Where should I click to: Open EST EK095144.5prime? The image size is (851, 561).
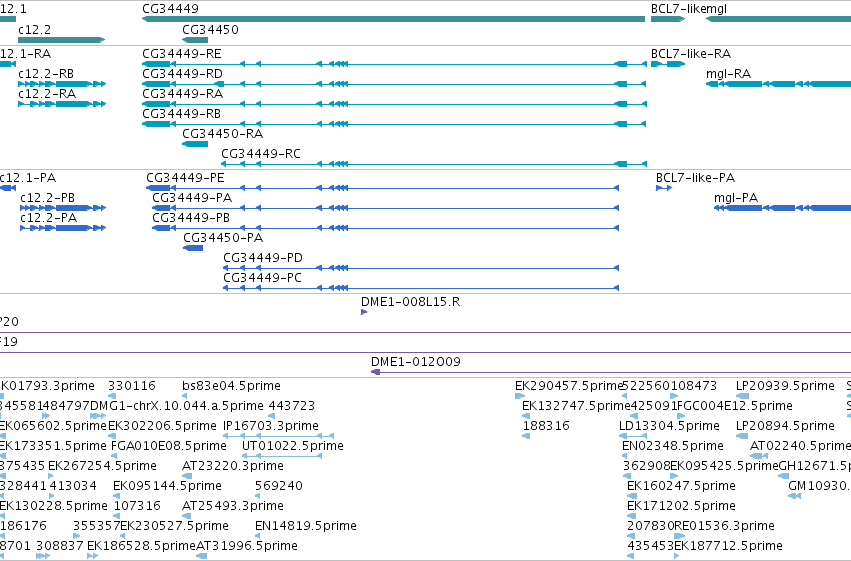(167, 486)
